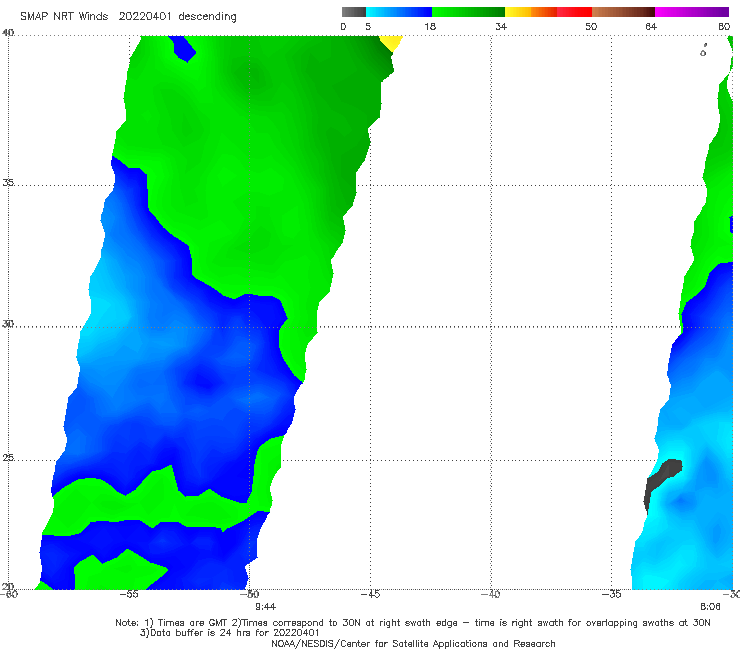Click the swath time label '9:44'

(x=266, y=607)
